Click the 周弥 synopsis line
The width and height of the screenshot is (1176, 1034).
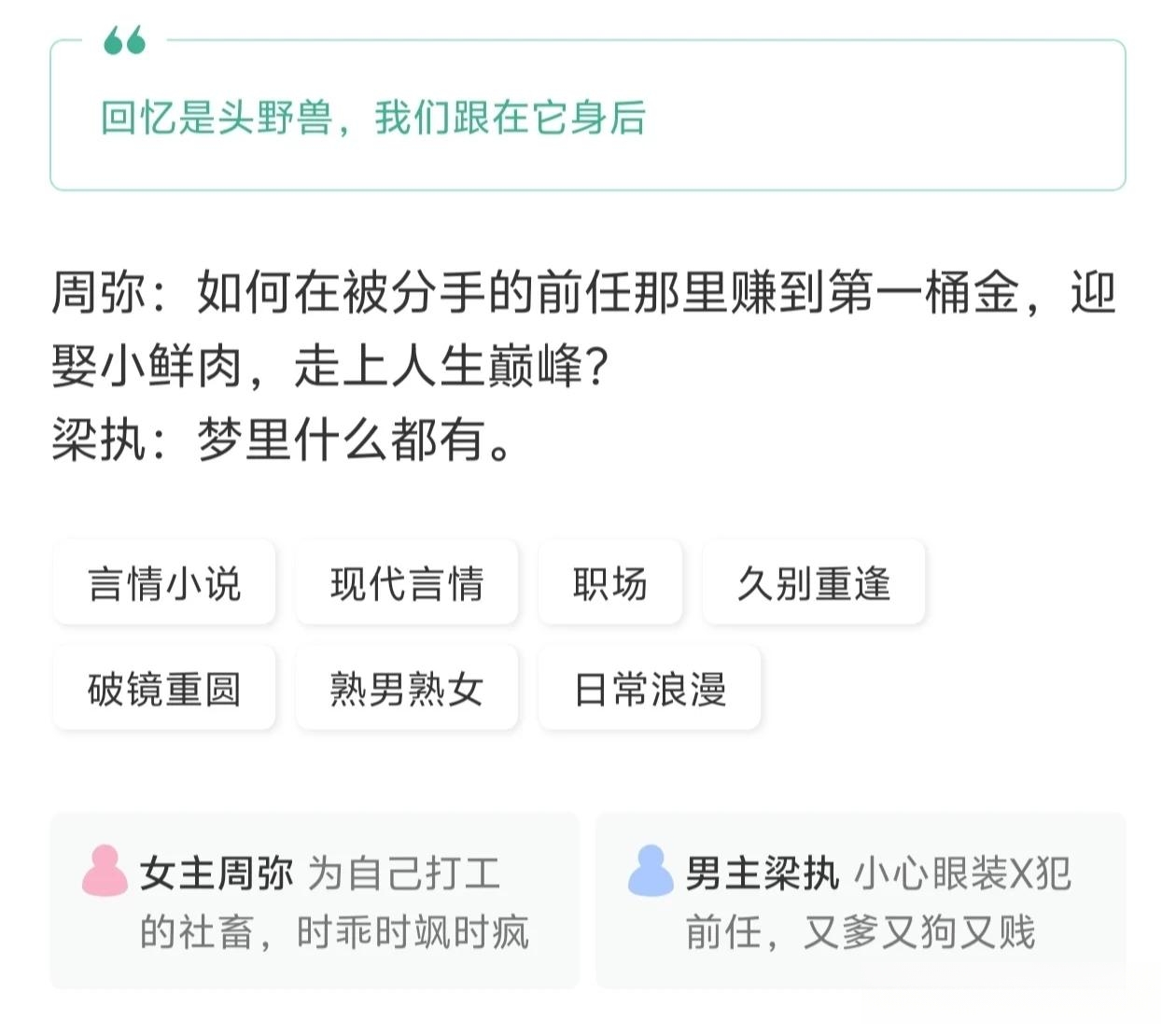[584, 328]
